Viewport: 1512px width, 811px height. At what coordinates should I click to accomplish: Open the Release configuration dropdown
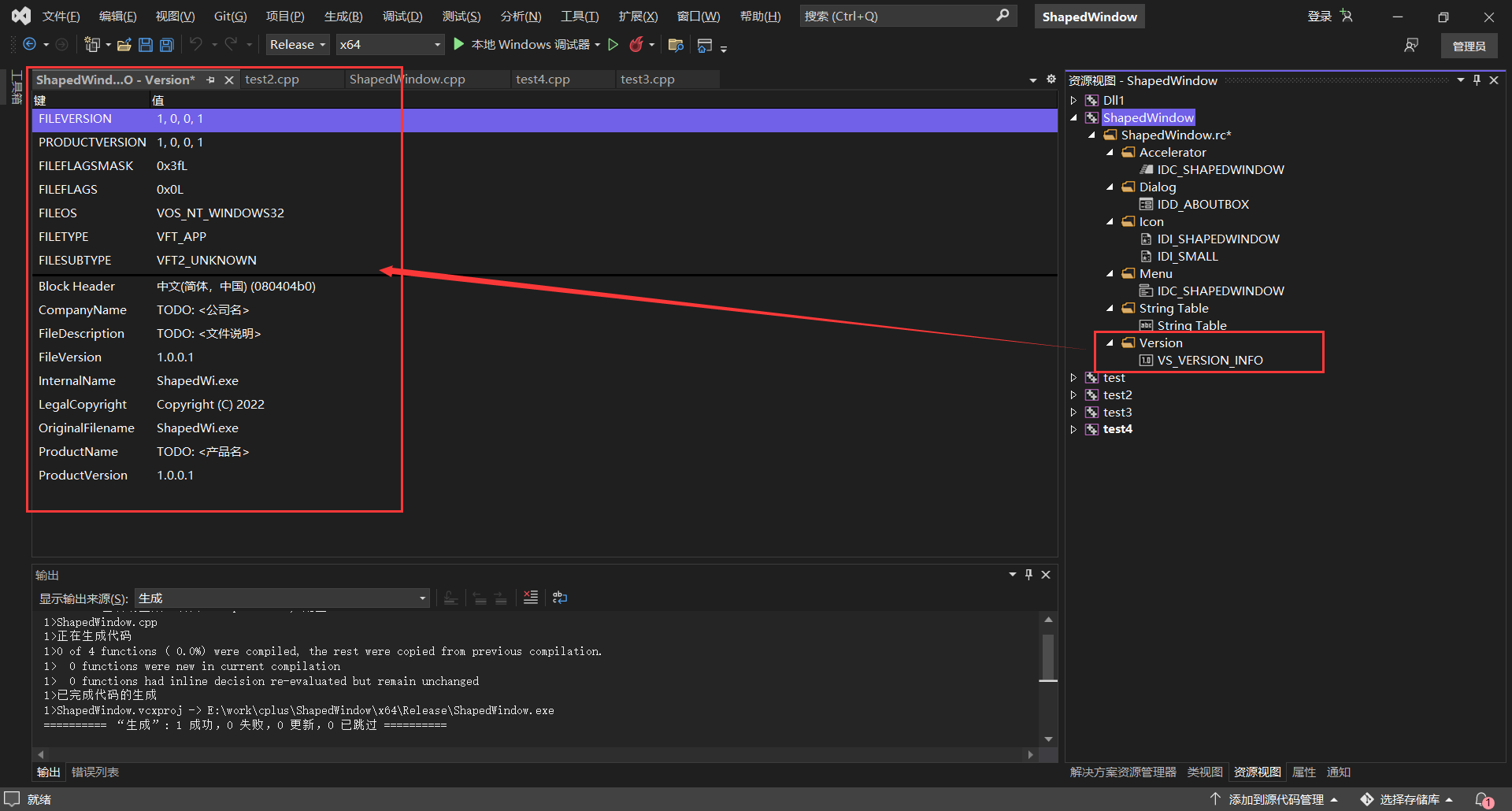[298, 45]
